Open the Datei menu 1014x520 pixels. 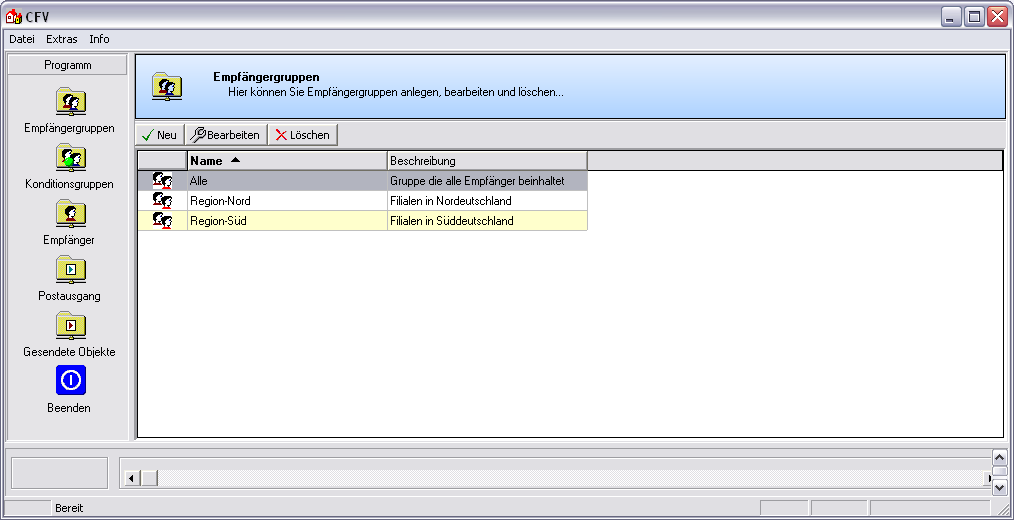tap(22, 39)
